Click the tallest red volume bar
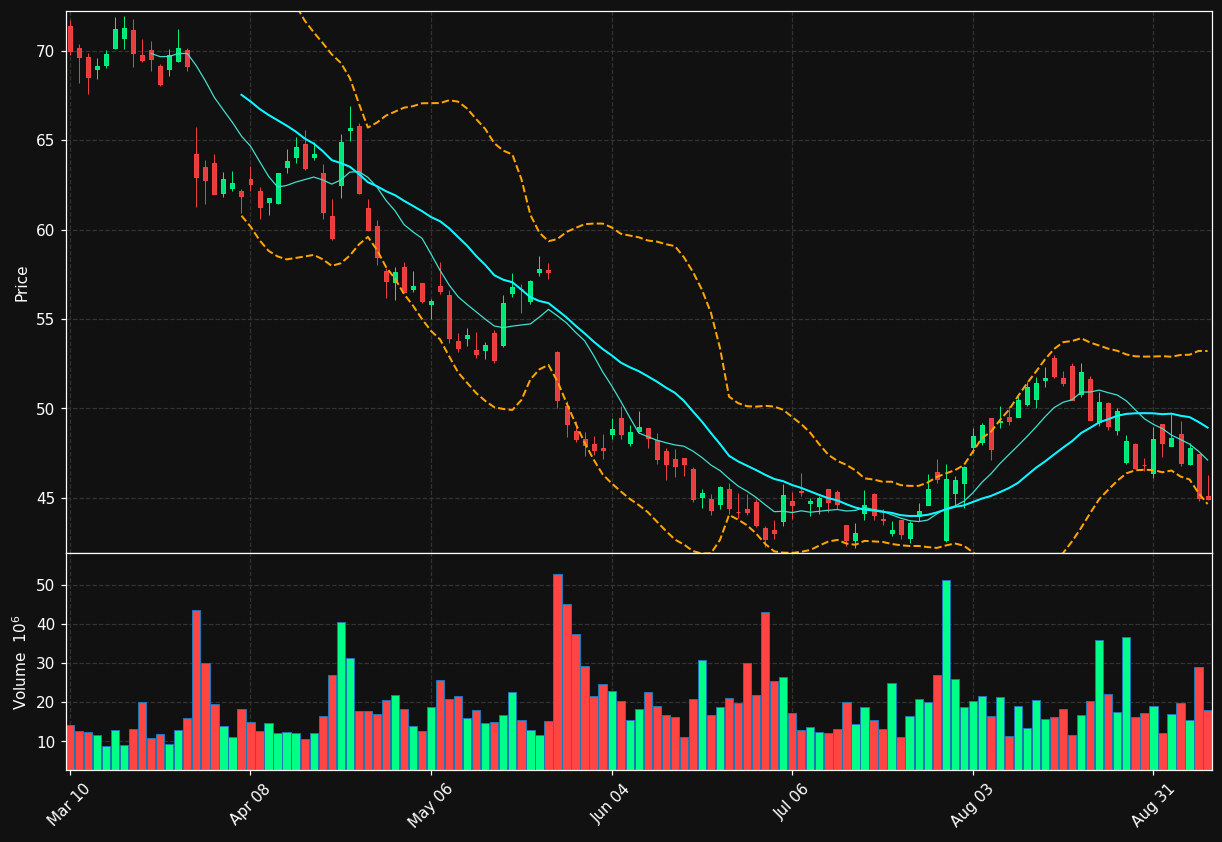Viewport: 1222px width, 842px height. [x=558, y=672]
